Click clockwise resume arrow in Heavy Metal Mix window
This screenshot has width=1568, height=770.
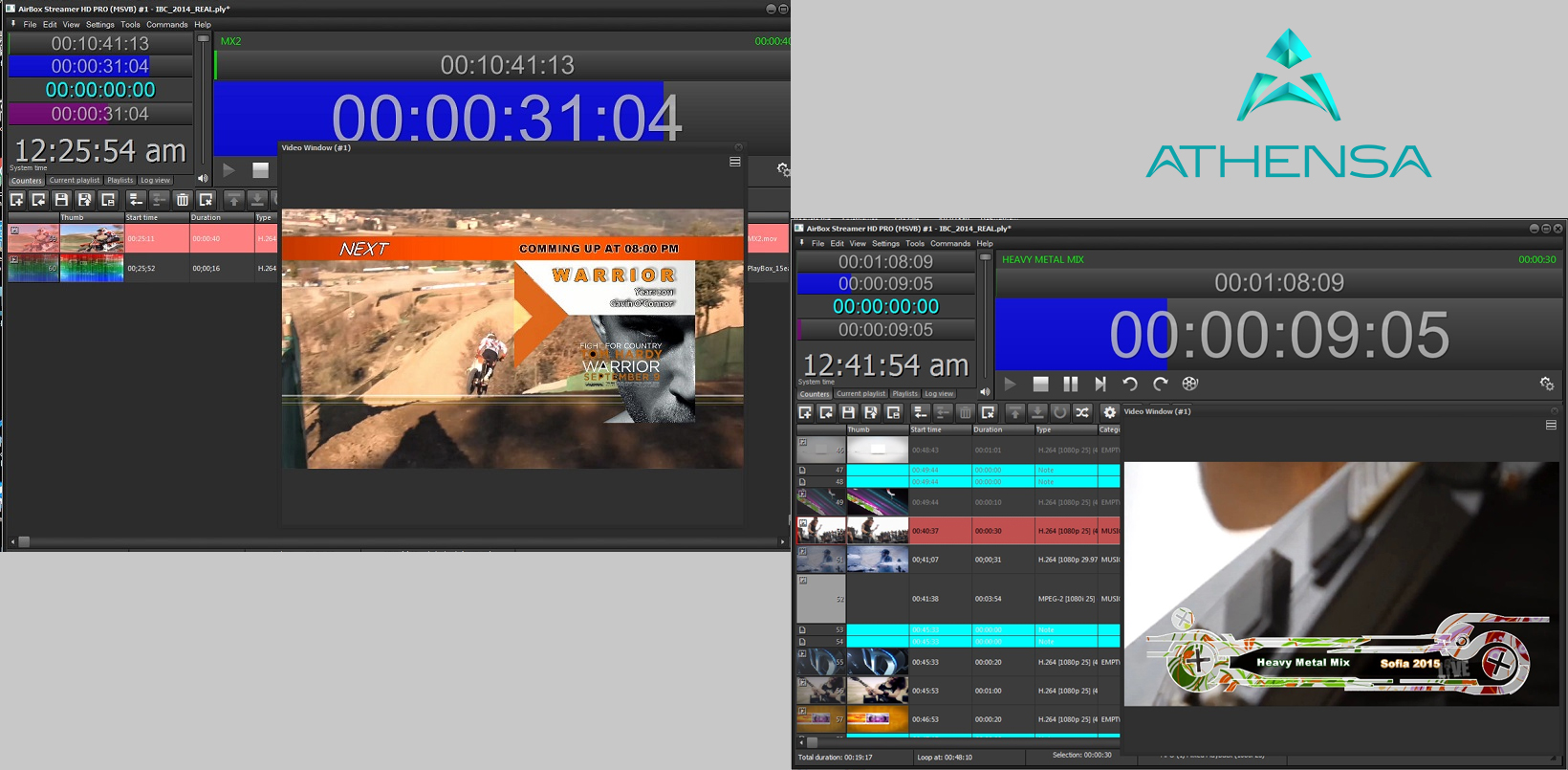pyautogui.click(x=1160, y=384)
